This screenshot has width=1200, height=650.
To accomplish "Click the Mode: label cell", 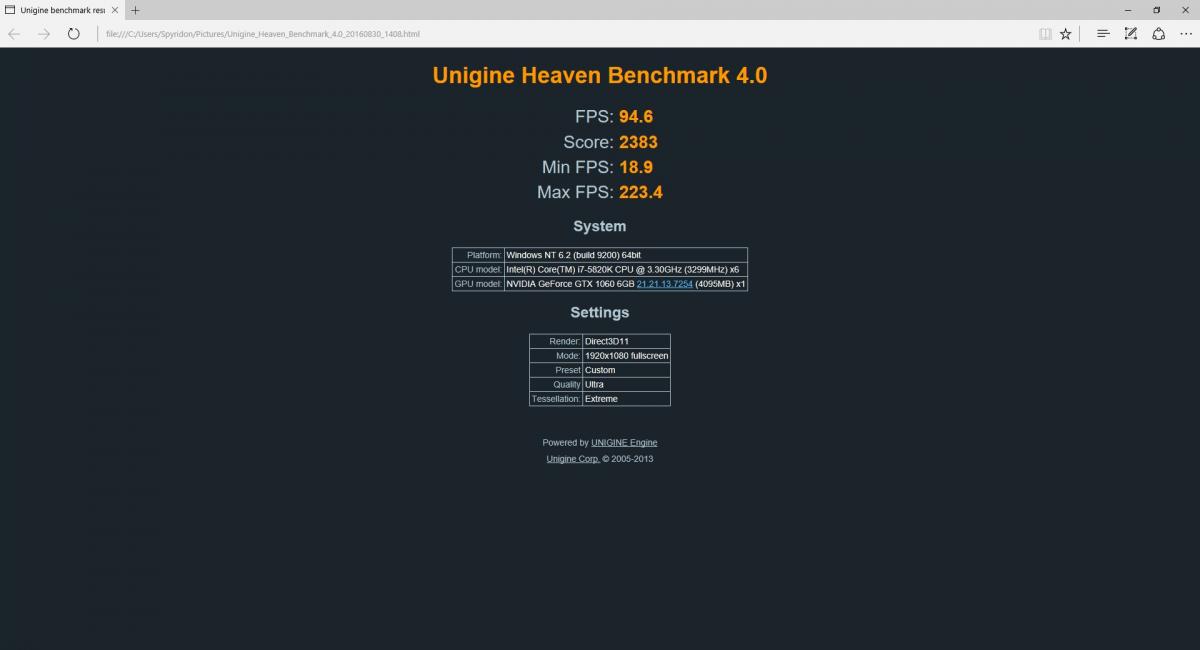I will point(556,356).
